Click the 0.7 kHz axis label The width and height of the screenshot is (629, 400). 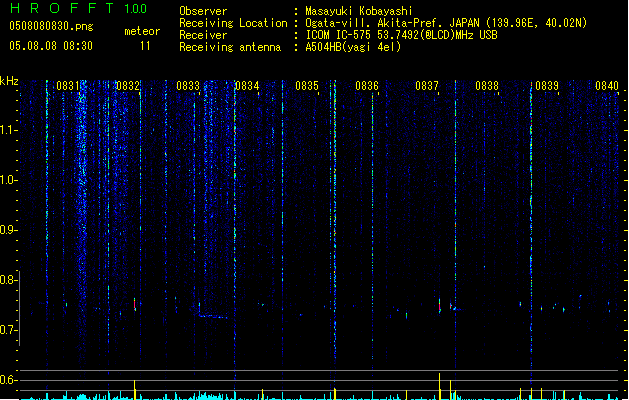point(8,330)
